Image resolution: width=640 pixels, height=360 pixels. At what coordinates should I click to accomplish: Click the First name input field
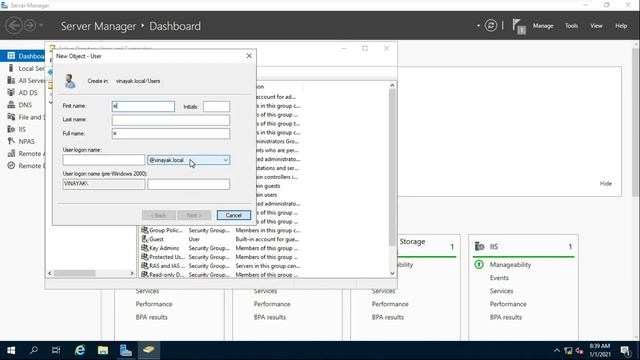pyautogui.click(x=143, y=106)
